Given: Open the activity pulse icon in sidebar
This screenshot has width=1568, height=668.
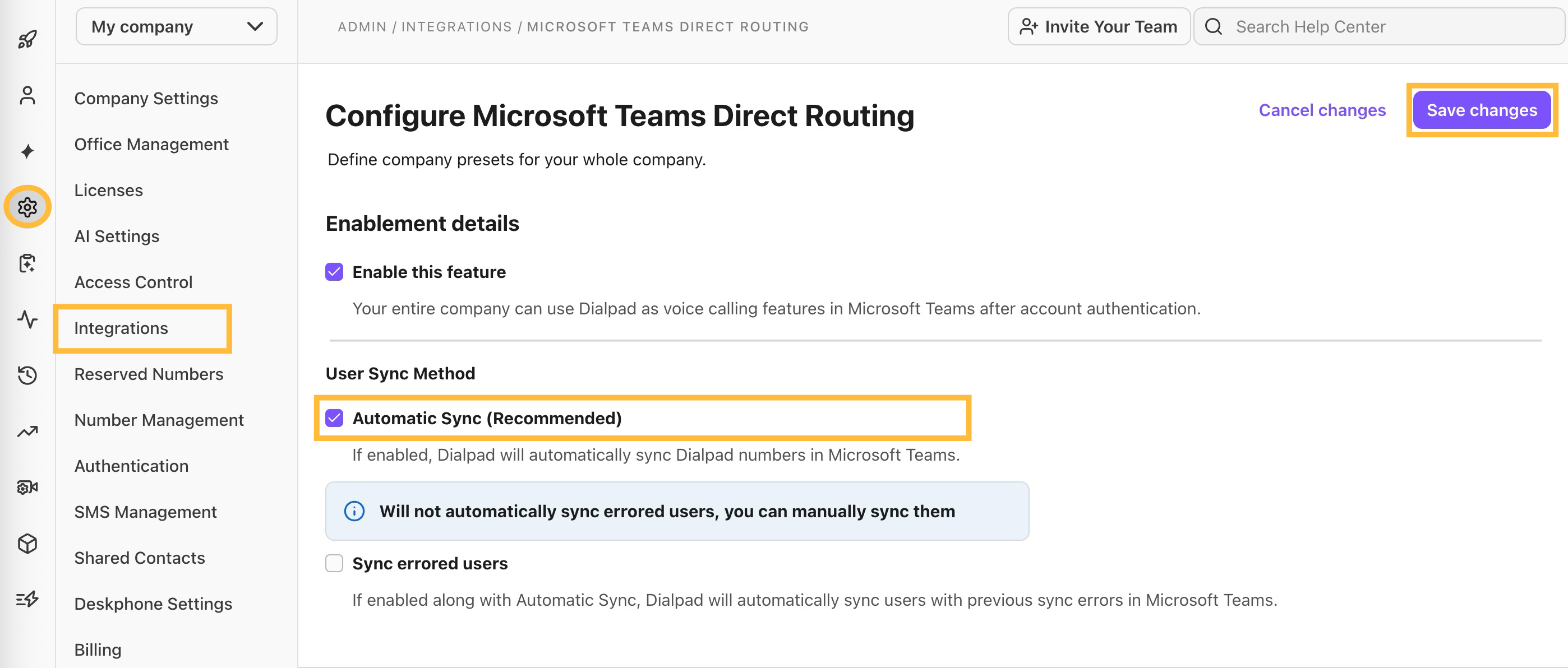Looking at the screenshot, I should click(27, 319).
